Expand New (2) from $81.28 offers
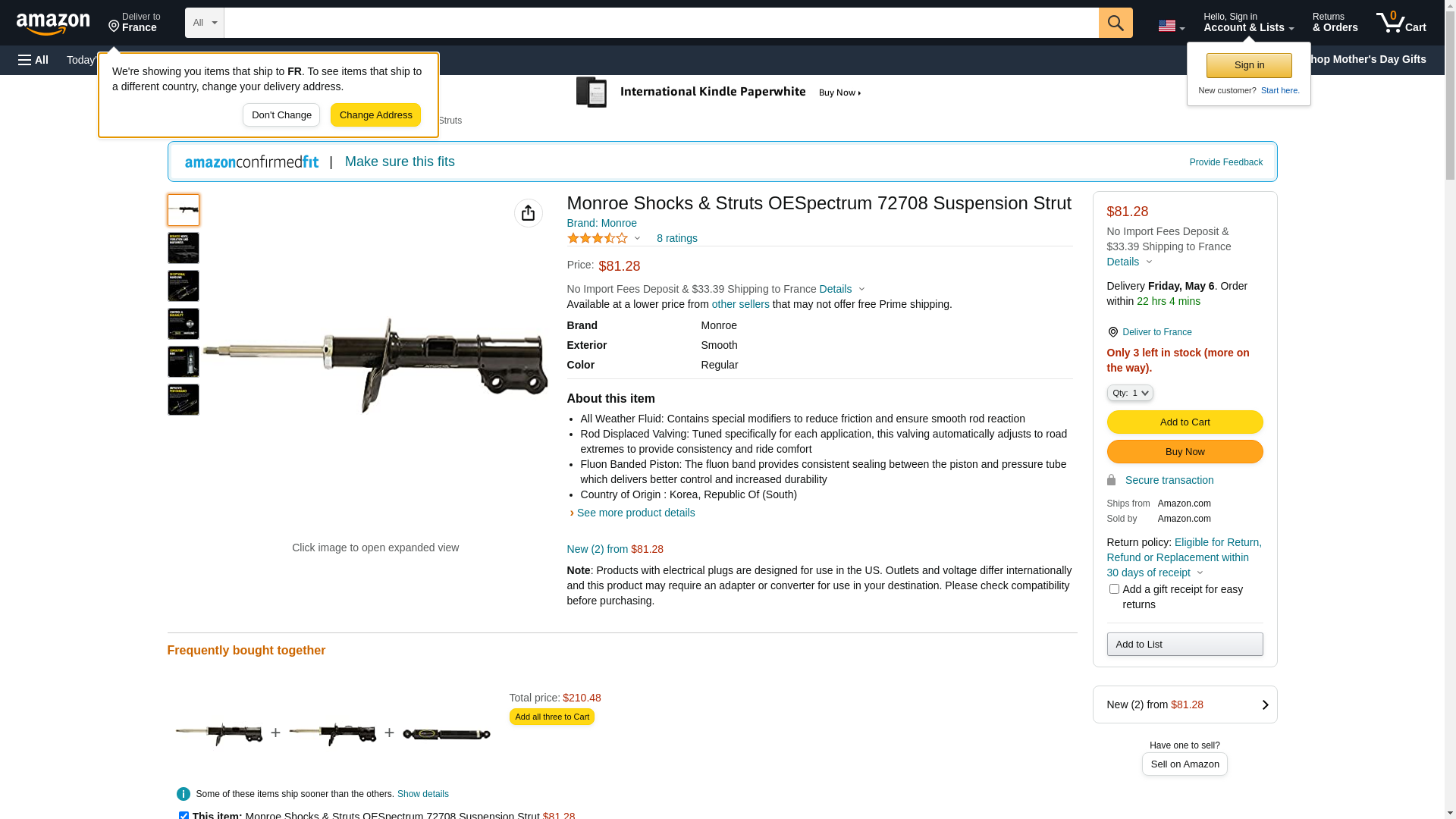 1185,704
